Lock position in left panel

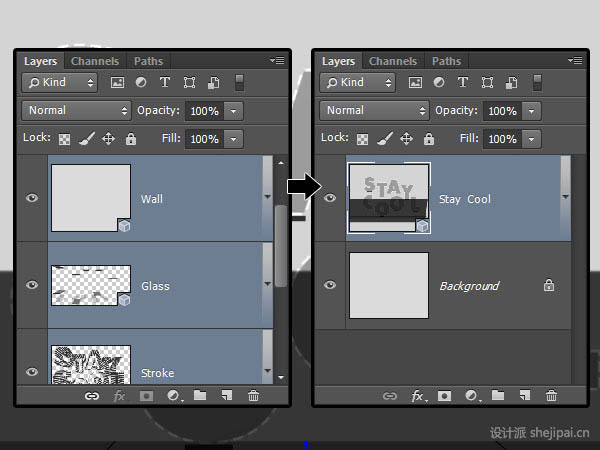(109, 139)
